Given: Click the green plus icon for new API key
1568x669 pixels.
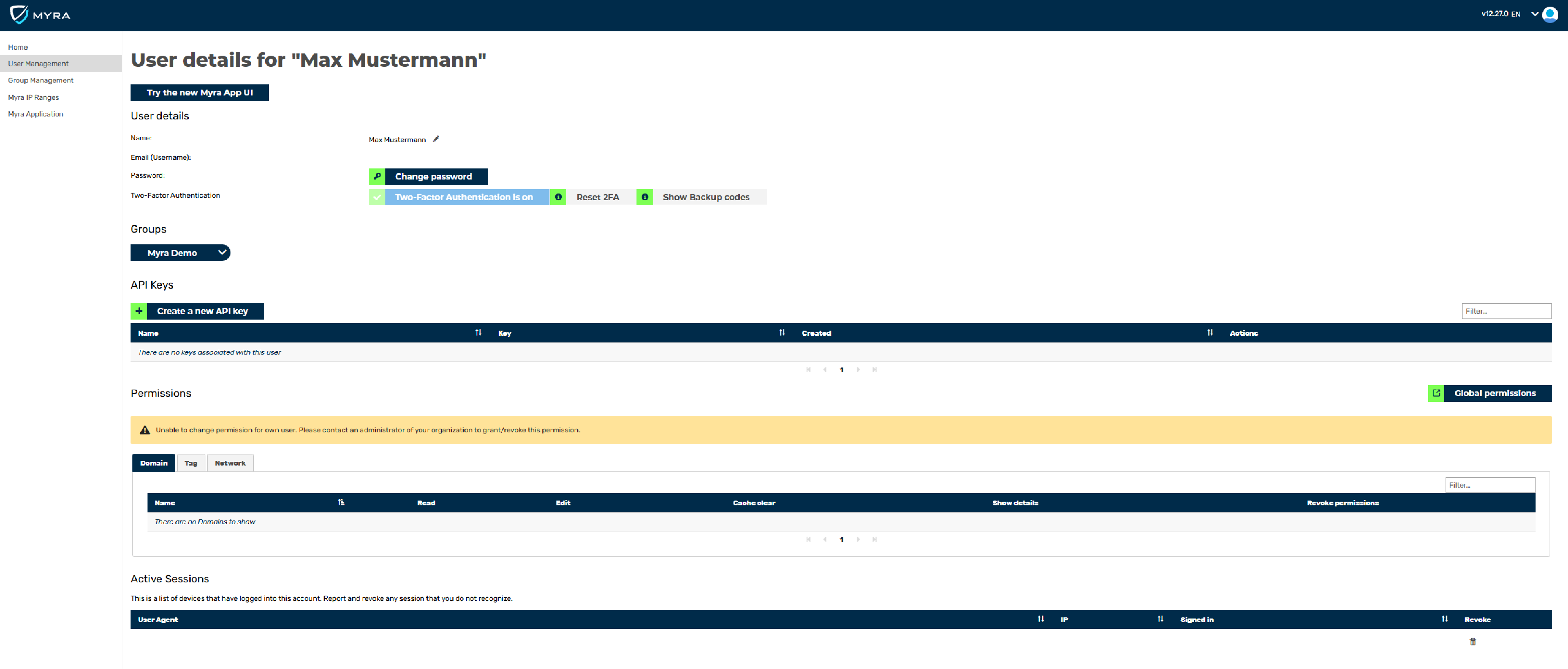Looking at the screenshot, I should click(x=139, y=311).
